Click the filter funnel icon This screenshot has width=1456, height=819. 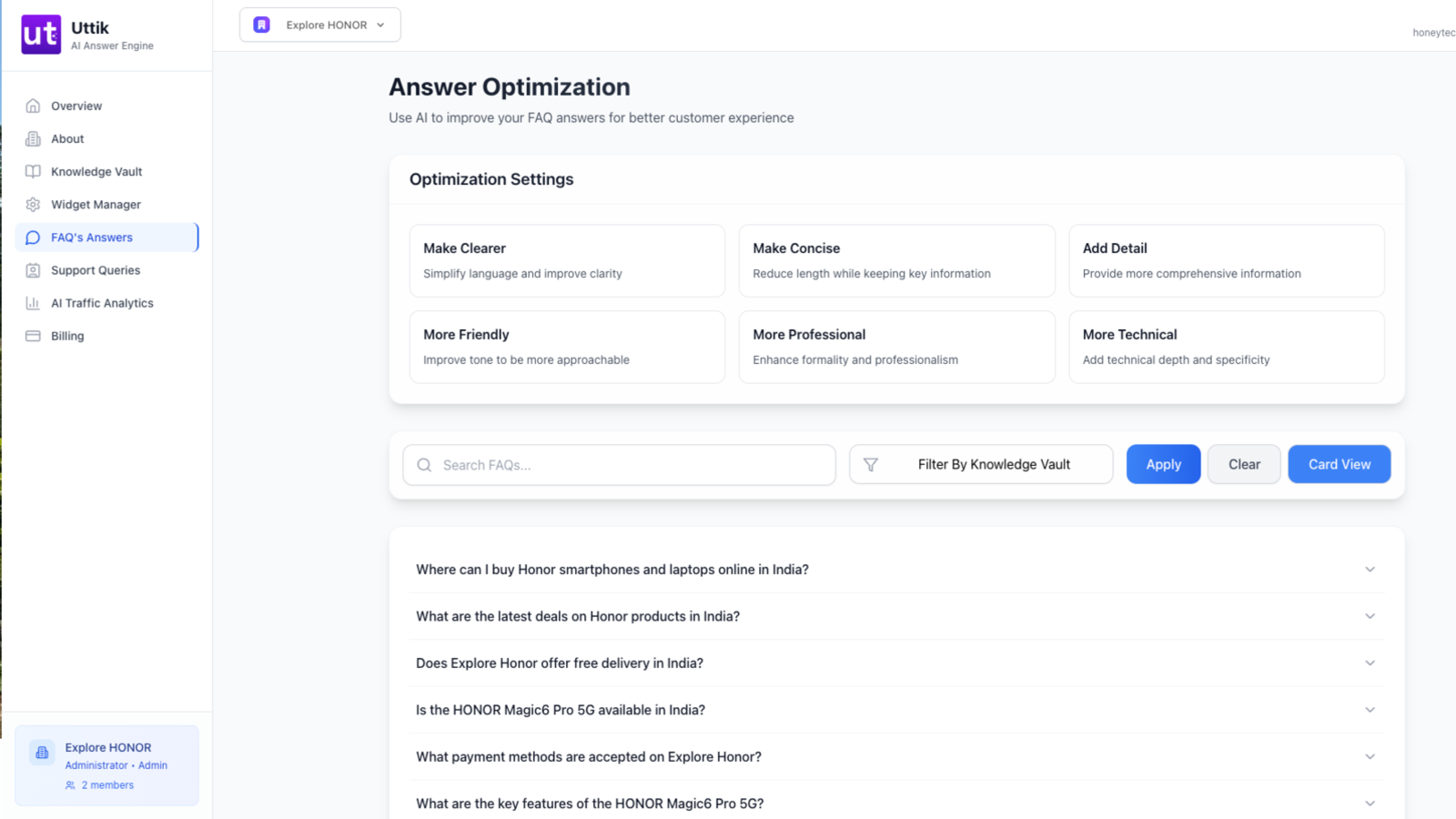(x=871, y=464)
